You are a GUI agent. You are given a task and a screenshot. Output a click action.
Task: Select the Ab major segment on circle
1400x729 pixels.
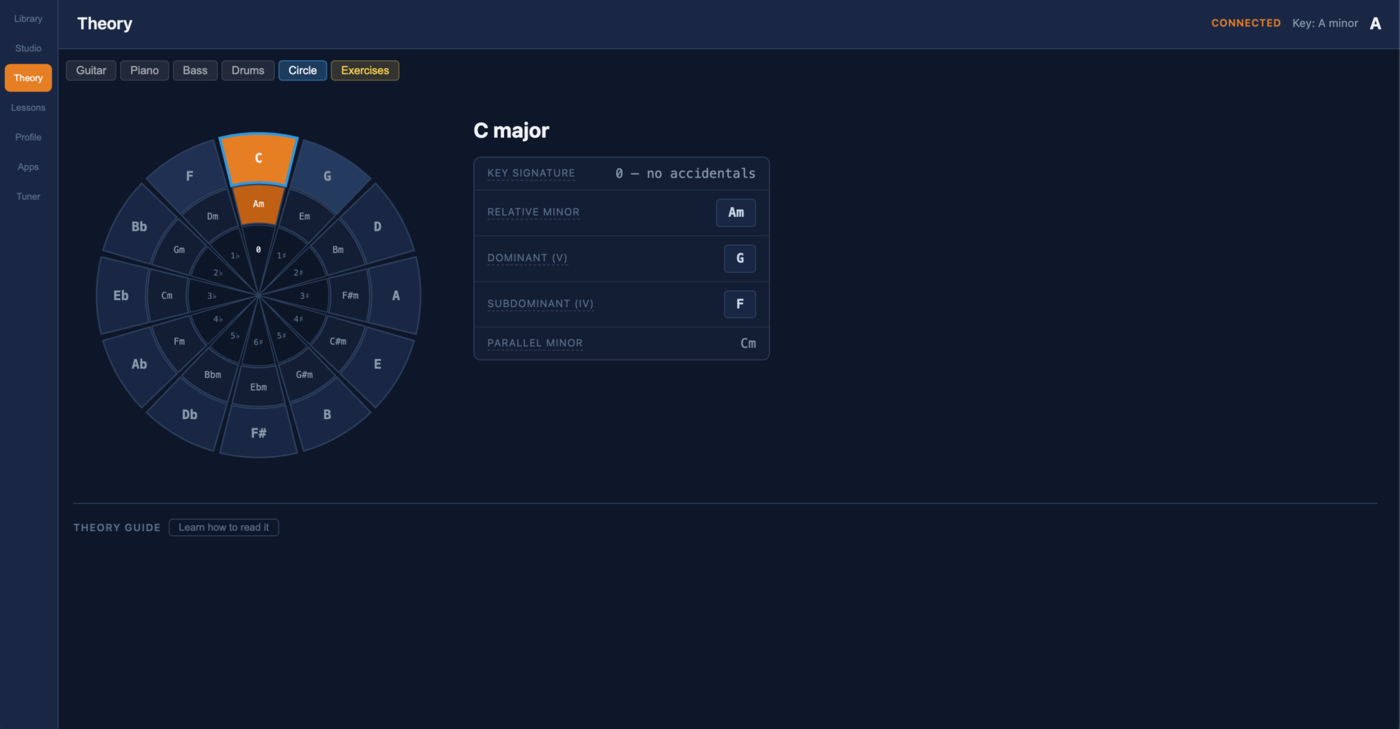pyautogui.click(x=140, y=364)
